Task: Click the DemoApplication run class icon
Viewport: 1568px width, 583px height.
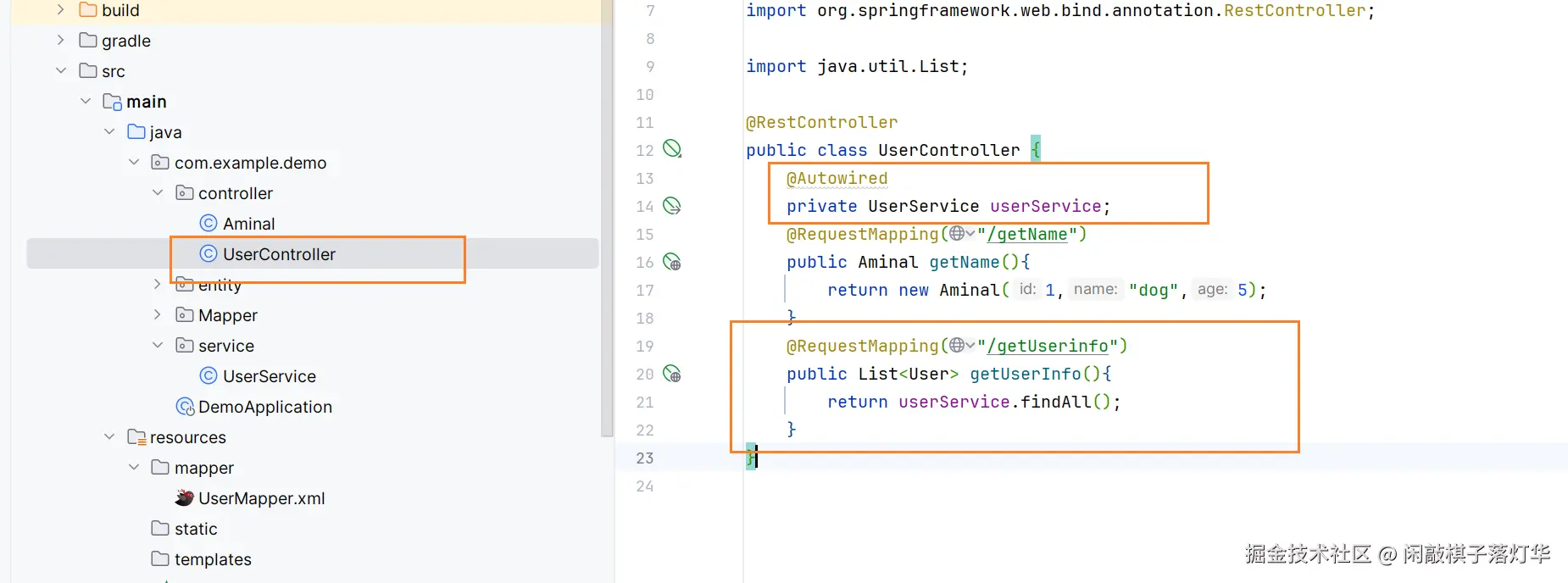Action: 185,407
